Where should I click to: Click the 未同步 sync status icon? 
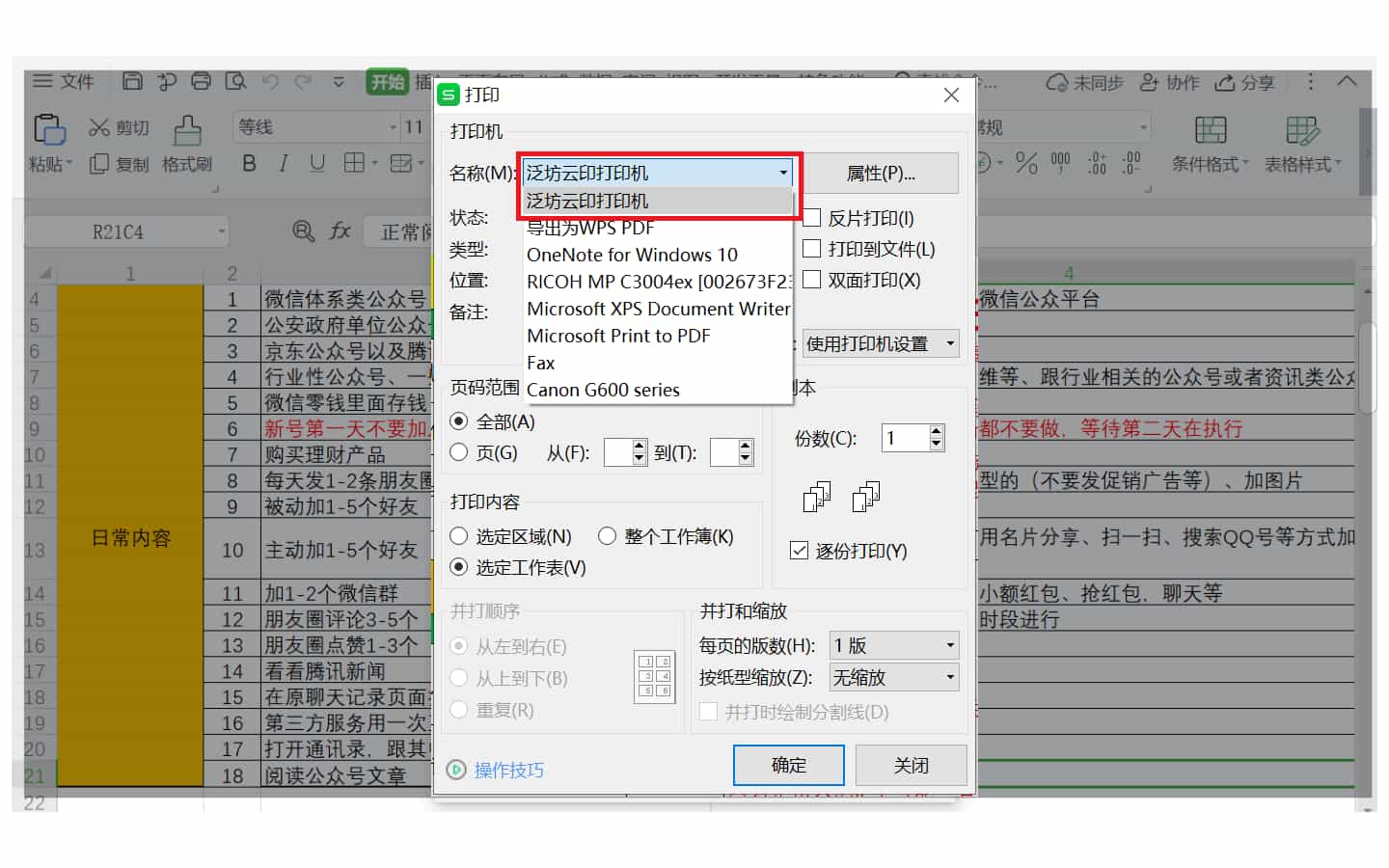click(1057, 83)
